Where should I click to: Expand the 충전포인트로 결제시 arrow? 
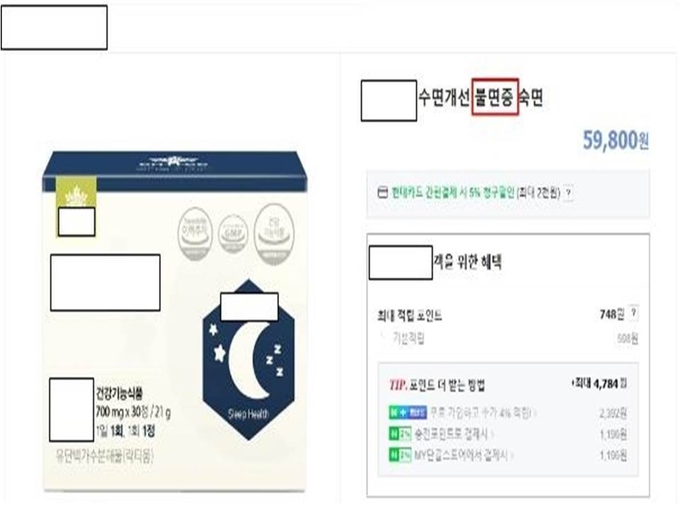pos(493,434)
